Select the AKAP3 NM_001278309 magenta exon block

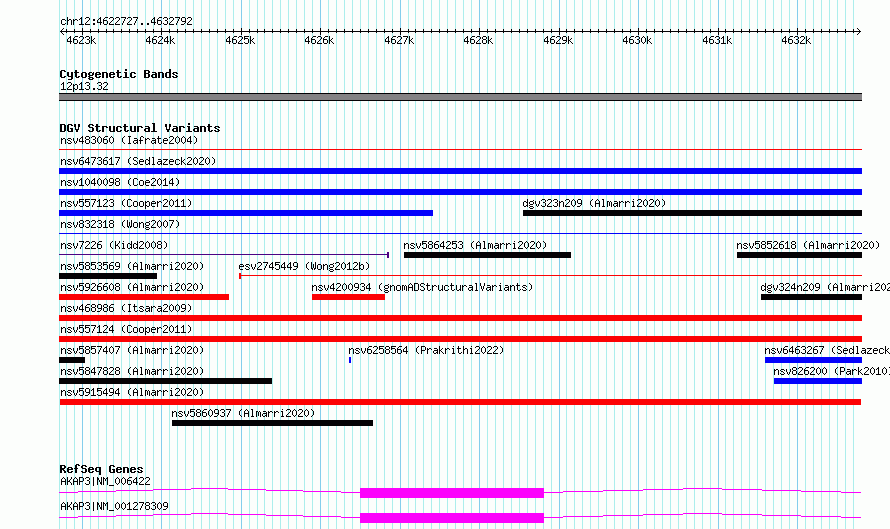pyautogui.click(x=452, y=518)
